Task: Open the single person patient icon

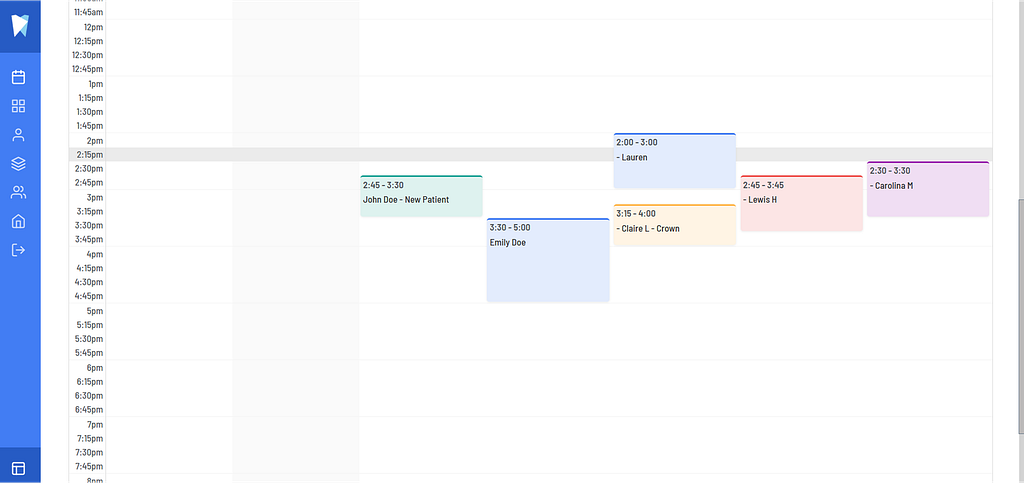Action: point(18,135)
